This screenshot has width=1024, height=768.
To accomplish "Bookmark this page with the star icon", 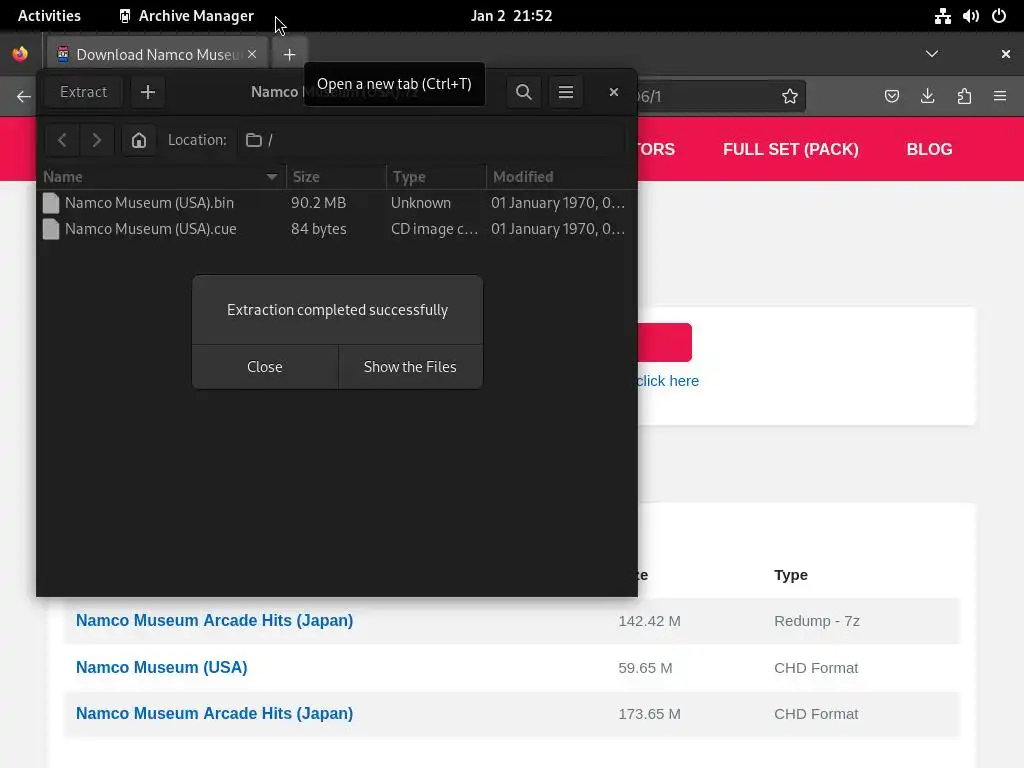I will coord(790,97).
